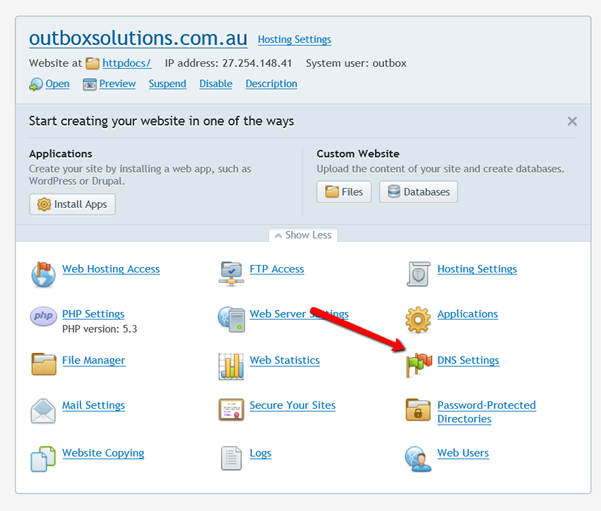
Task: Select the Web Statistics chart icon
Action: click(x=231, y=365)
